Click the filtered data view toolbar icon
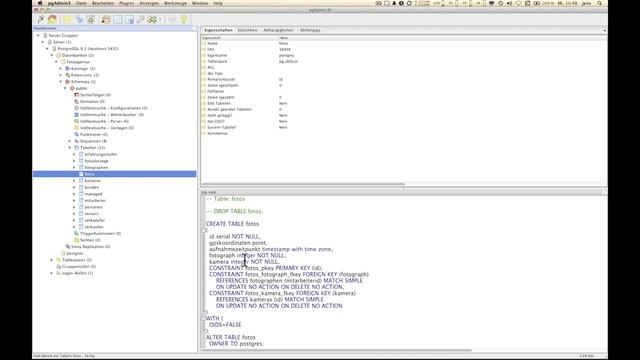This screenshot has width=640, height=360. [x=129, y=19]
